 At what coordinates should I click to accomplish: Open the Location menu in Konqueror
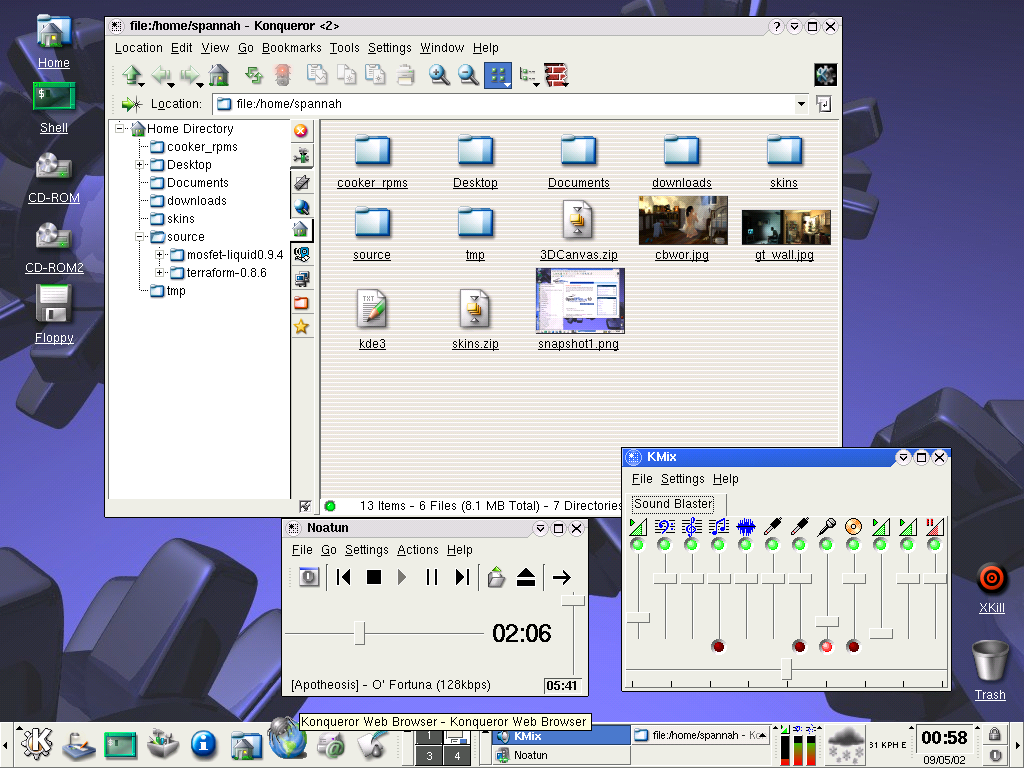click(138, 48)
